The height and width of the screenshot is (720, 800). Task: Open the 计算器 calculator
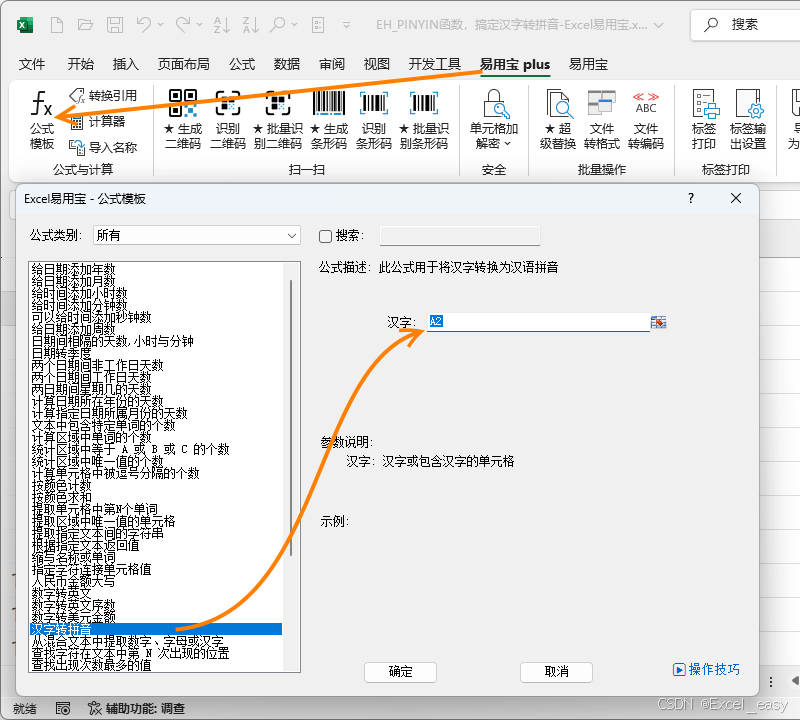[98, 121]
